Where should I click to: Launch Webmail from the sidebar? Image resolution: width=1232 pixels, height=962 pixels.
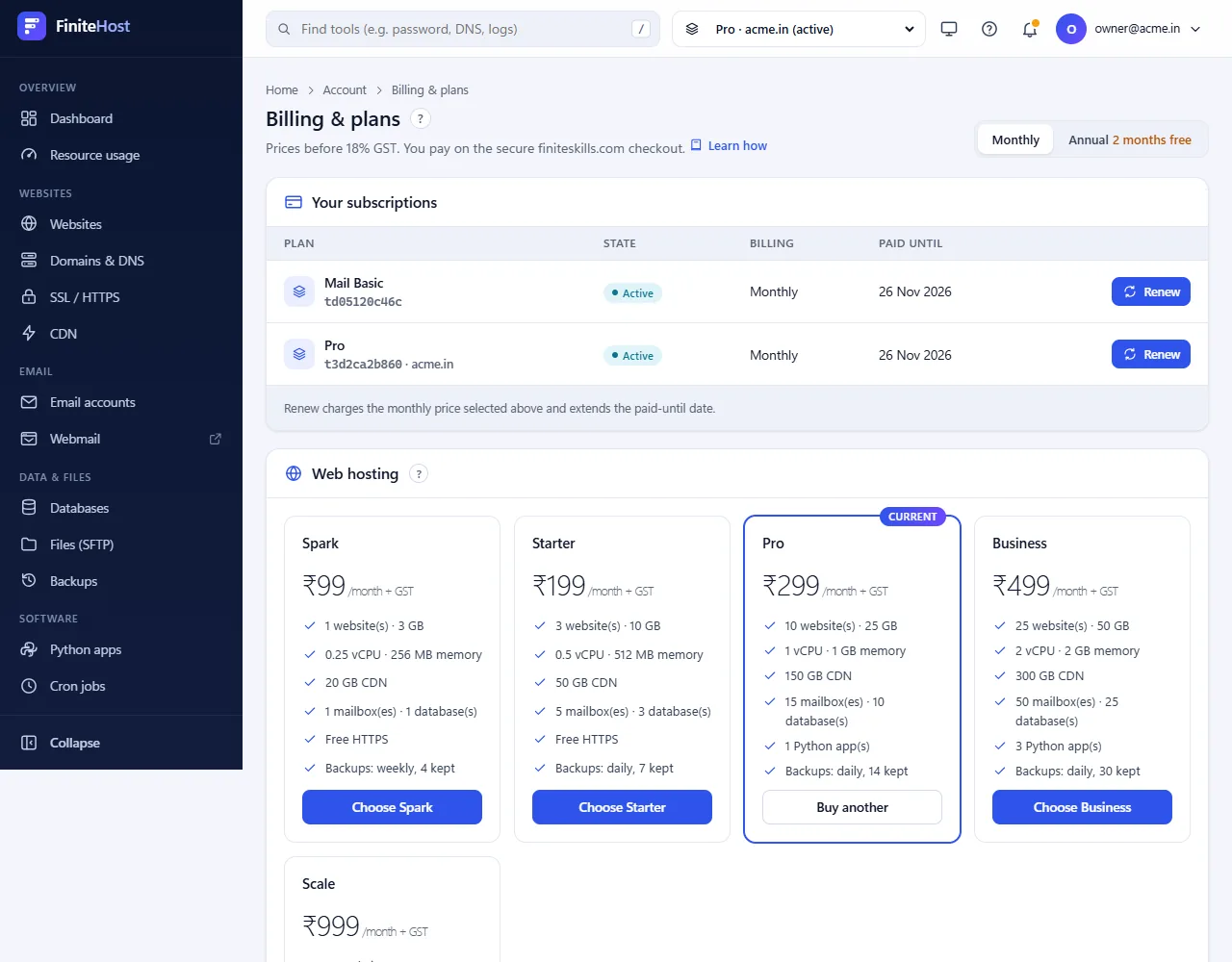121,439
